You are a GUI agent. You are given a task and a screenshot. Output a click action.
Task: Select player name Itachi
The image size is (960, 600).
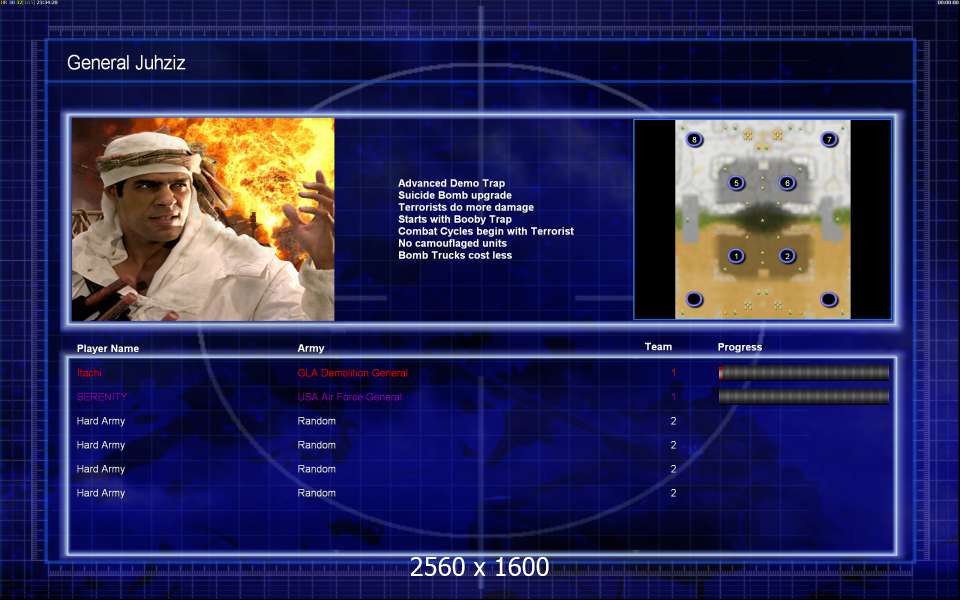(x=89, y=373)
